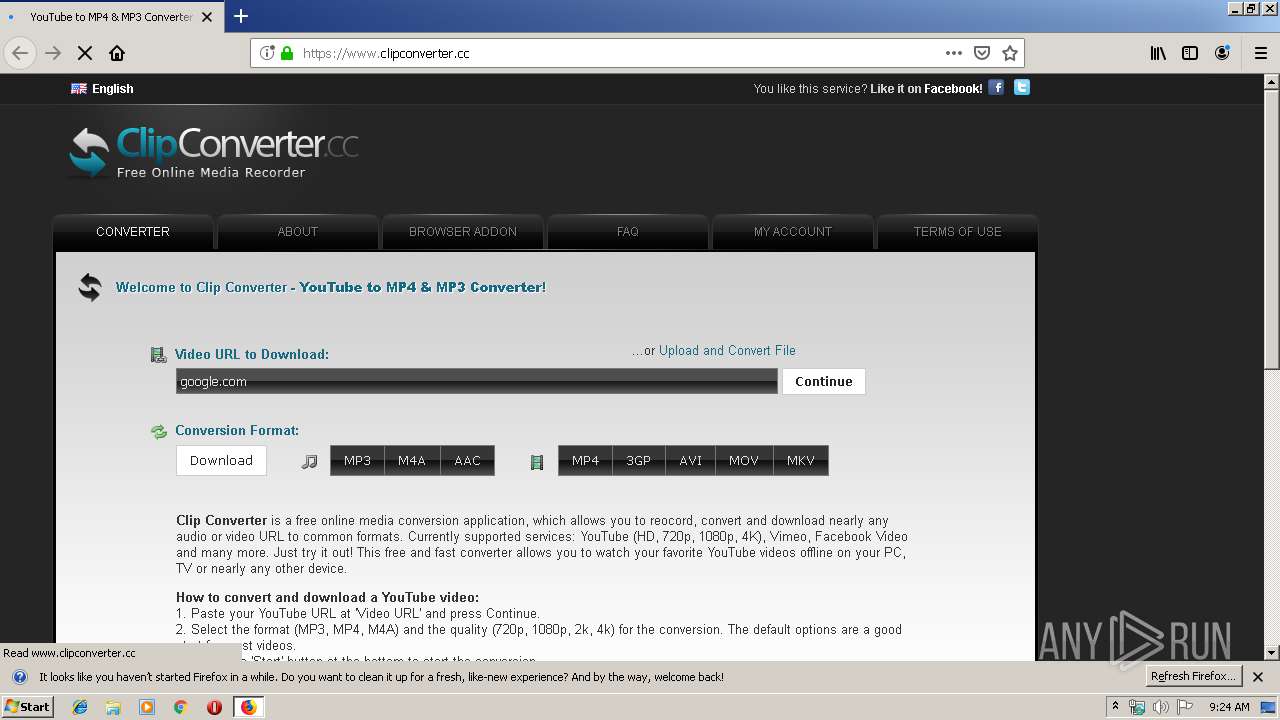Switch to Firefox taskbar button
The image size is (1280, 720).
[x=248, y=707]
